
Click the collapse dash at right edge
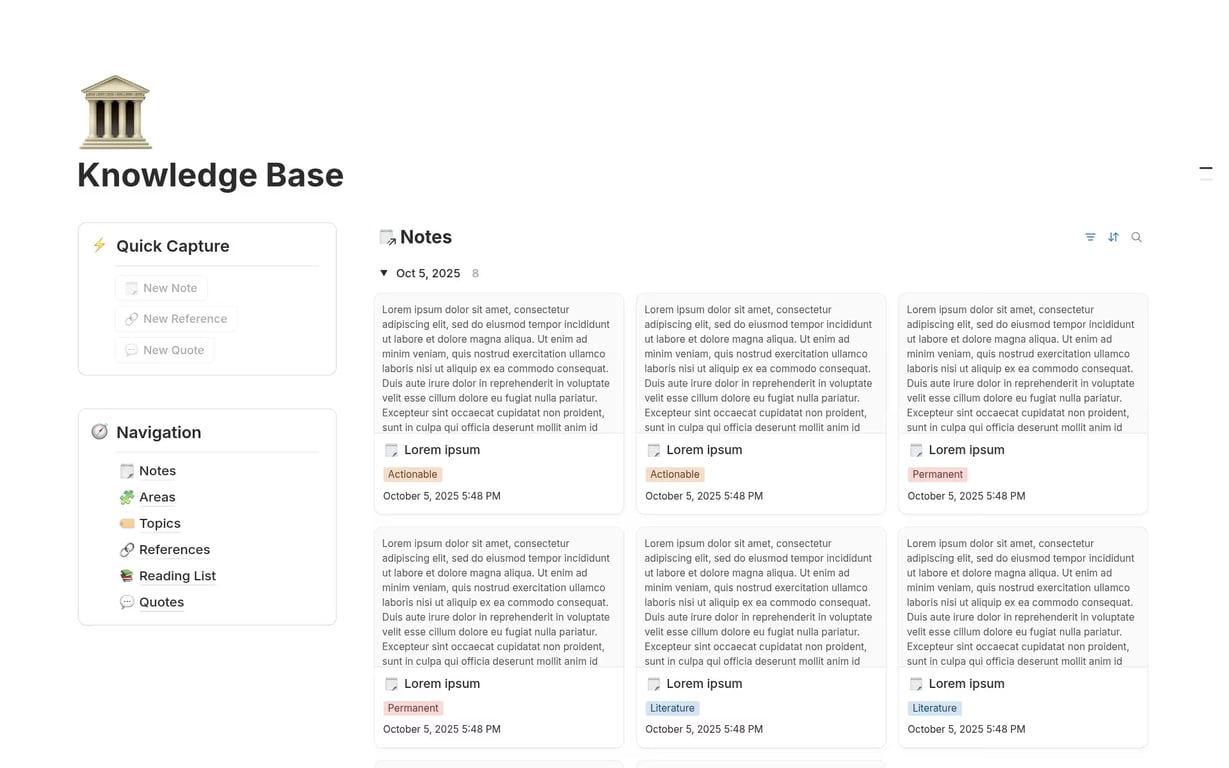pyautogui.click(x=1205, y=168)
